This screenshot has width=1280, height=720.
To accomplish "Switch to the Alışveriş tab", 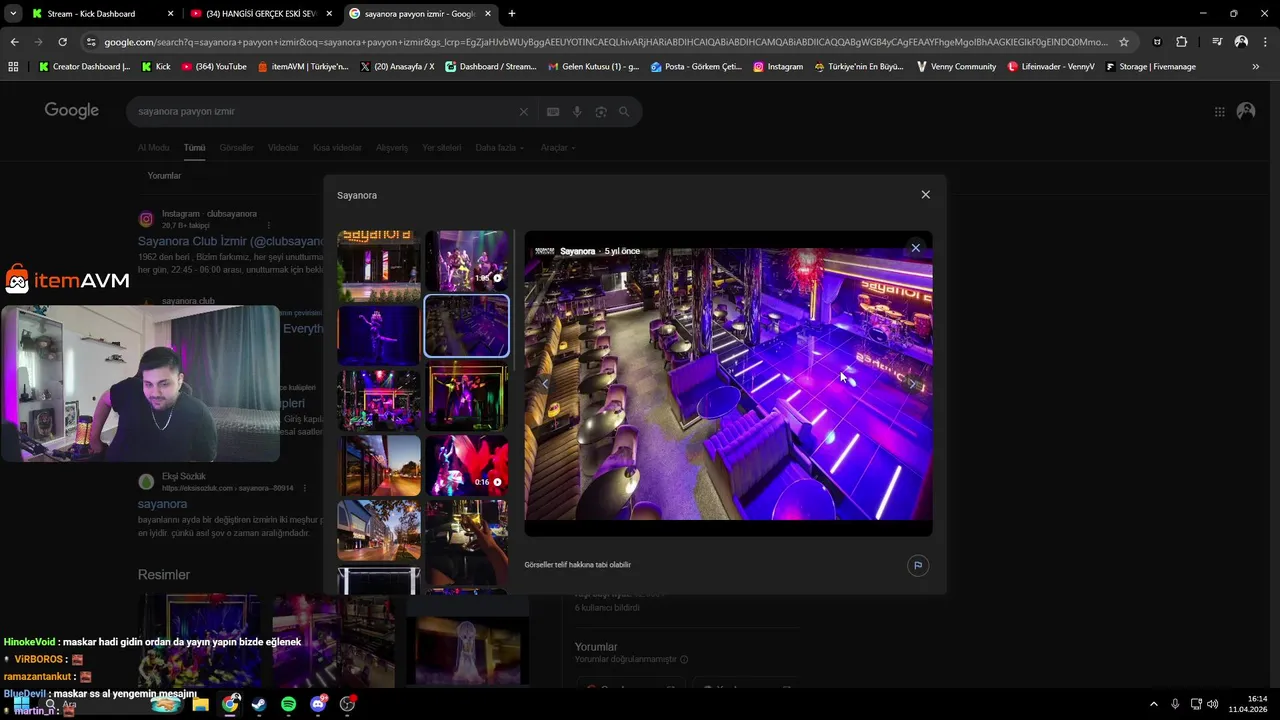I will click(x=392, y=148).
